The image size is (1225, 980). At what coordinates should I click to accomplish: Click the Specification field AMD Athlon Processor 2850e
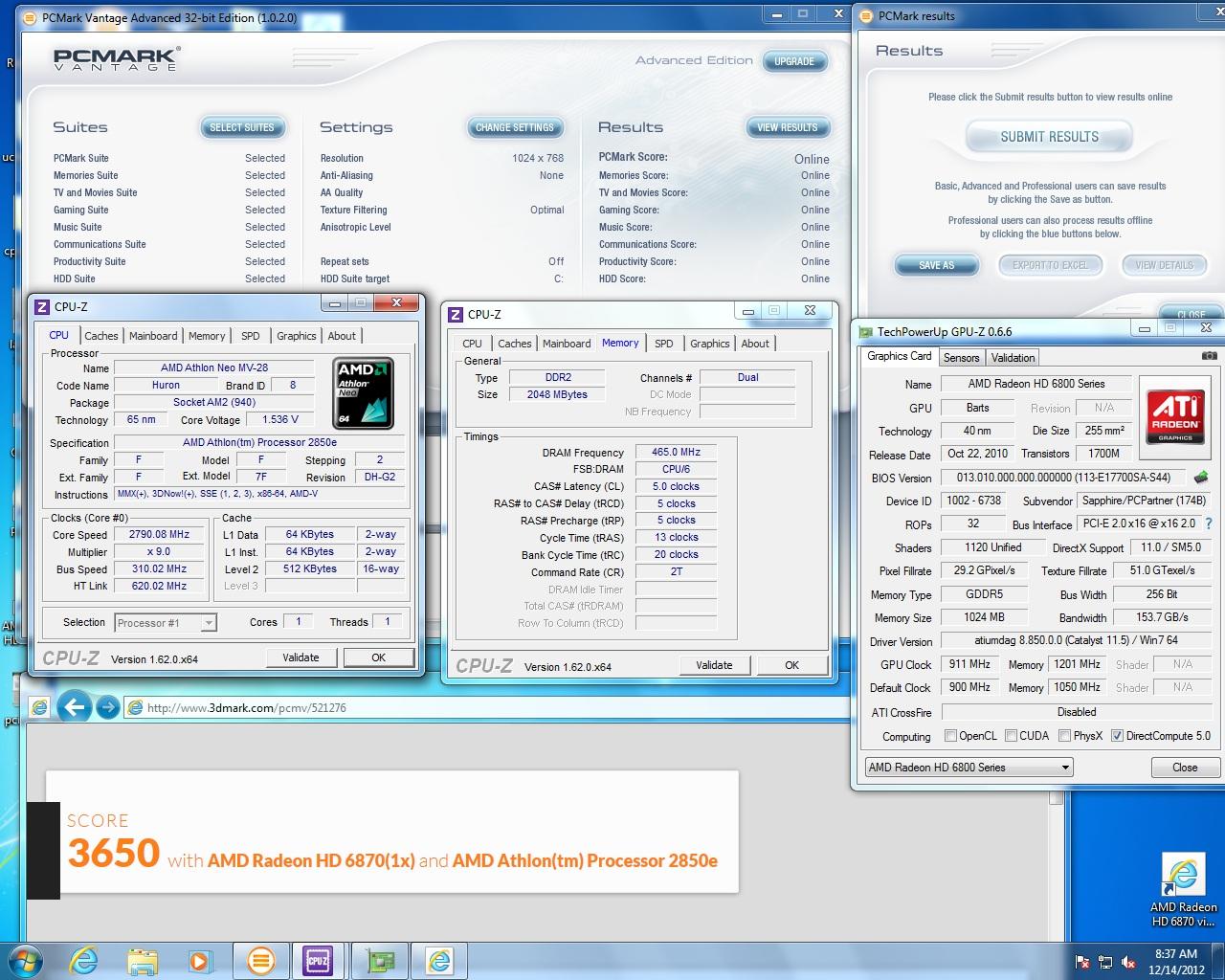pyautogui.click(x=259, y=443)
